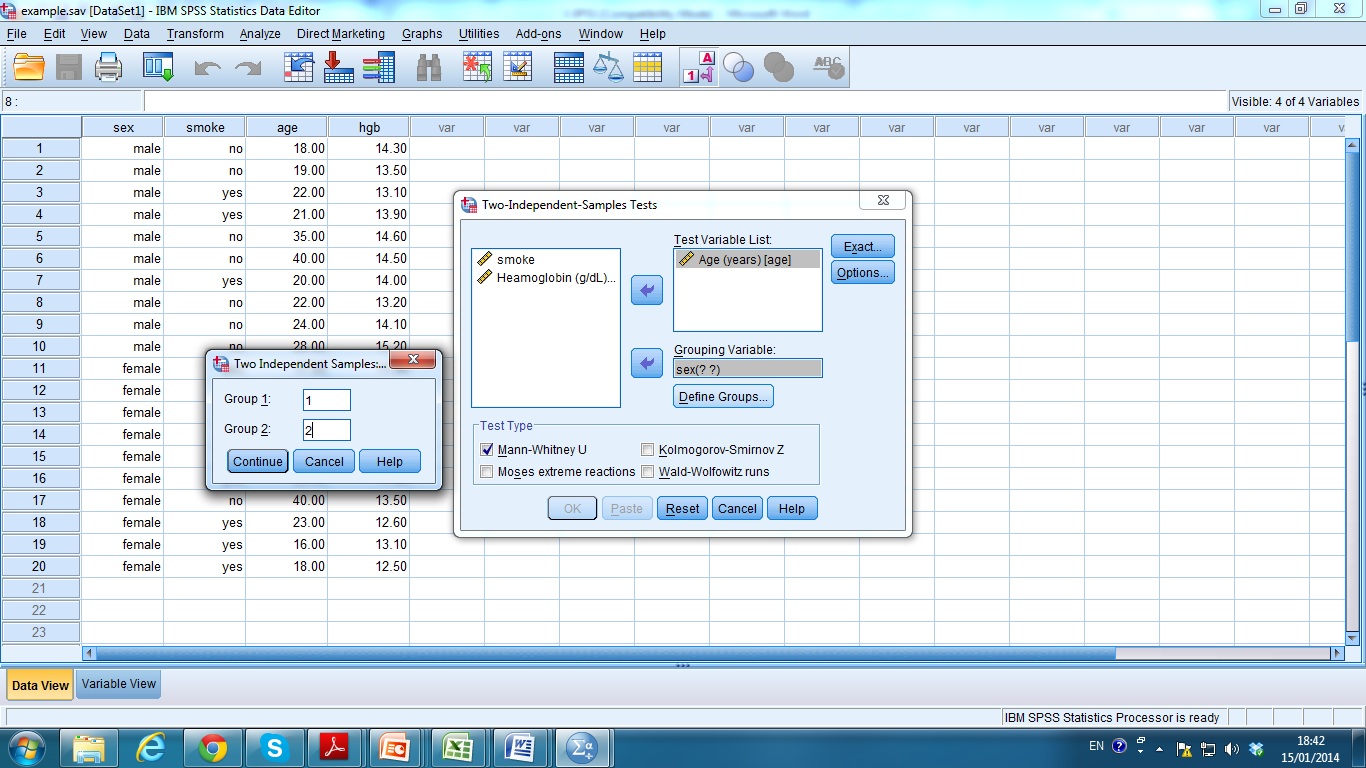Open Microsoft Word taskbar icon

click(521, 747)
